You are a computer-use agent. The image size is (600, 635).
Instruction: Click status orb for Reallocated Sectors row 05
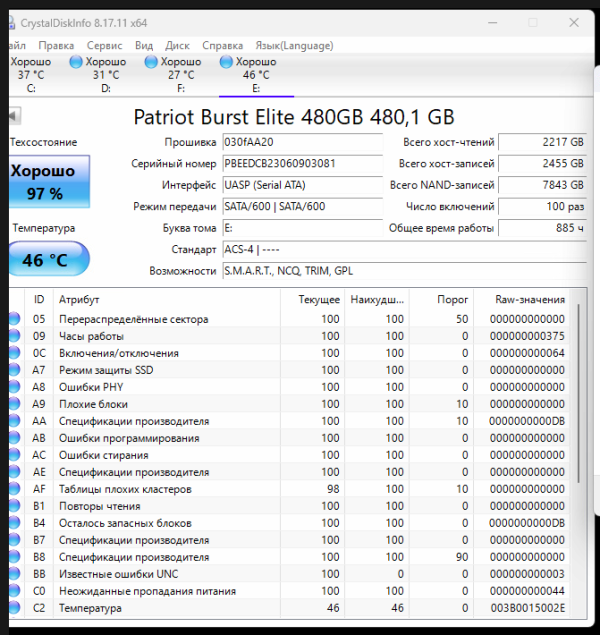pos(14,320)
